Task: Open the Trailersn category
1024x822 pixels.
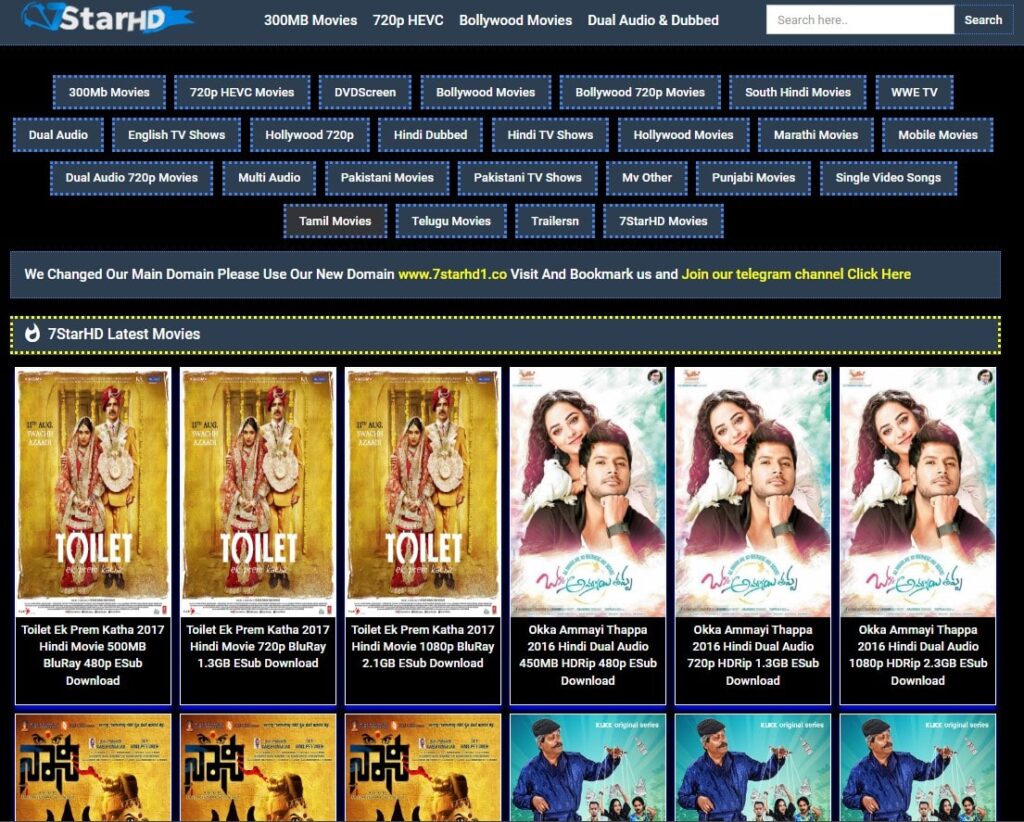Action: pyautogui.click(x=554, y=221)
